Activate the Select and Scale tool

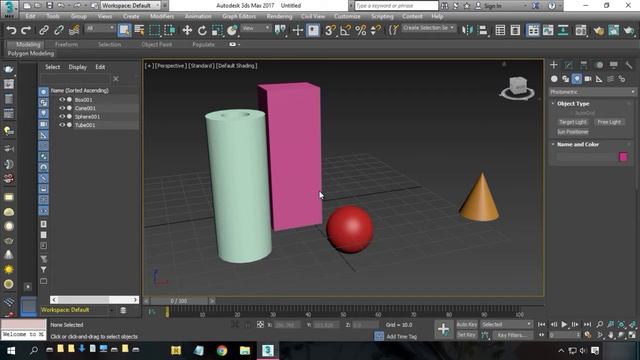[x=217, y=30]
